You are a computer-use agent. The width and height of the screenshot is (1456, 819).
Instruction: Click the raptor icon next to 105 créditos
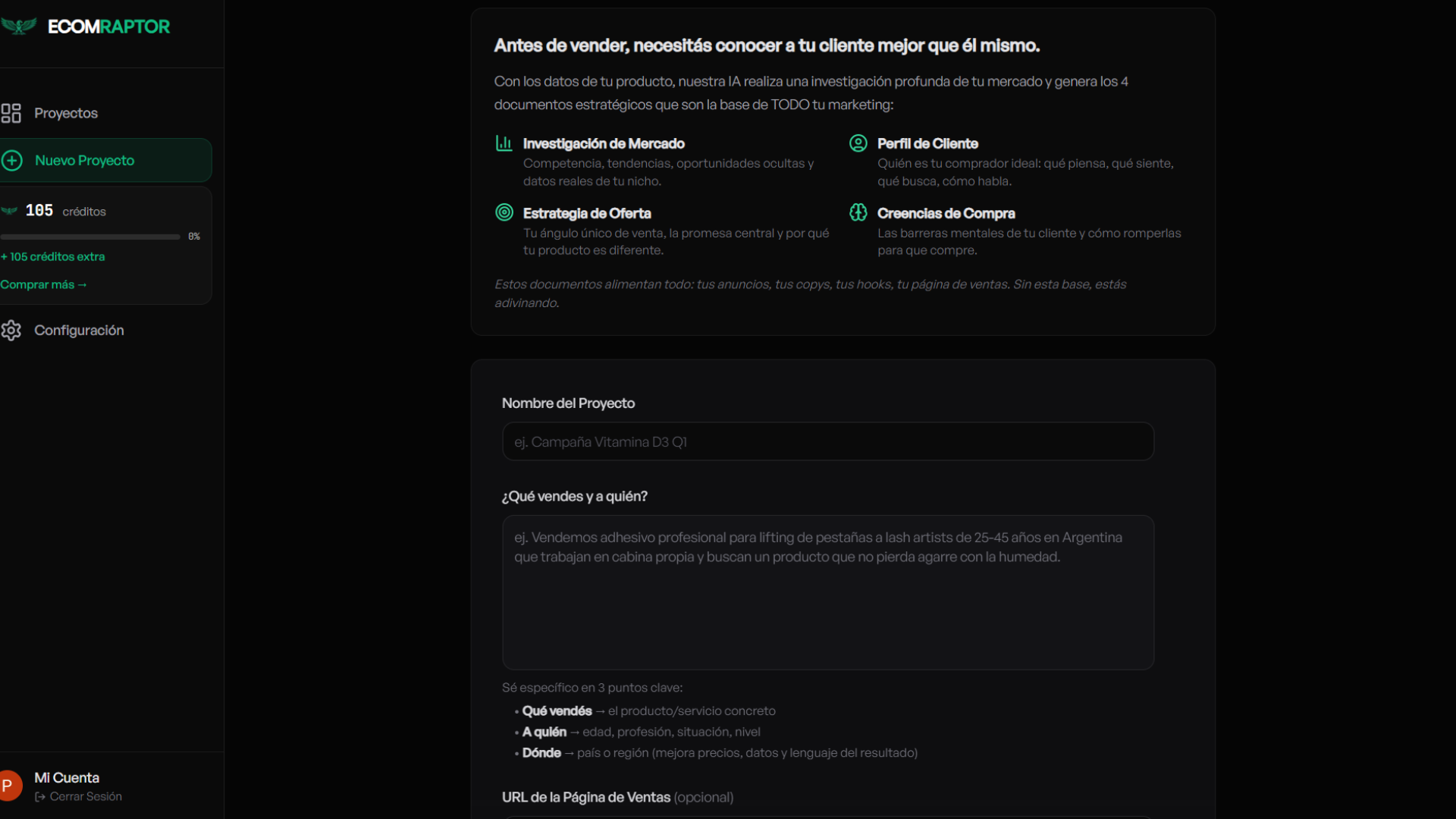click(x=9, y=211)
